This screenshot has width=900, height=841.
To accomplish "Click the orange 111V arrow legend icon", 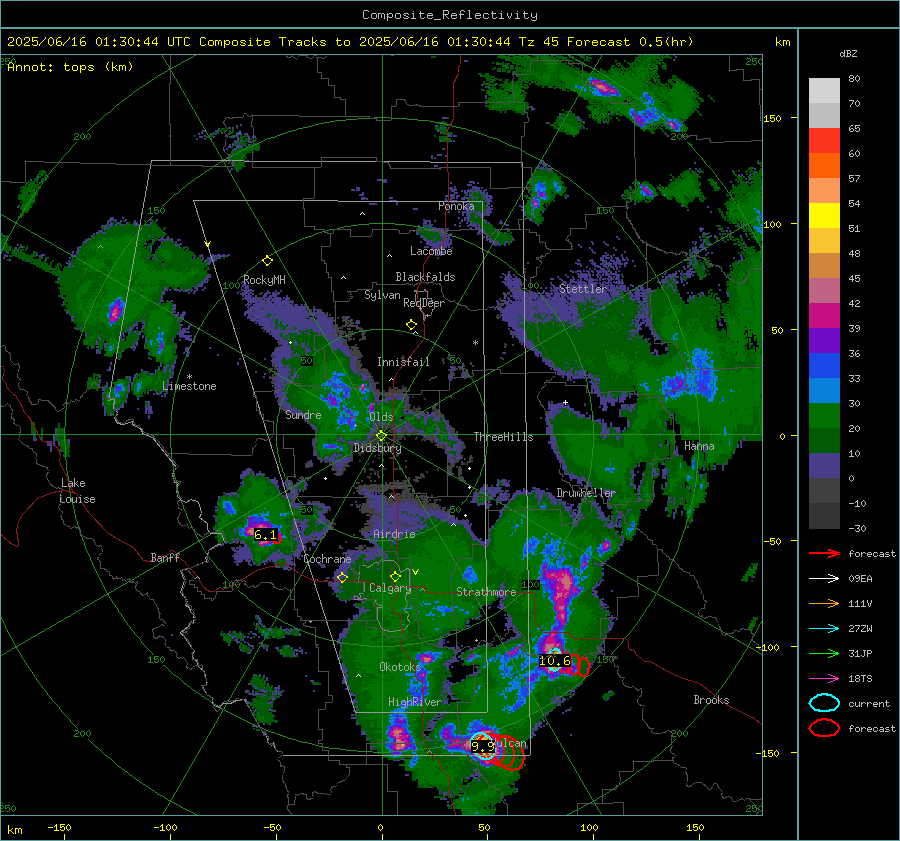I will [x=824, y=603].
